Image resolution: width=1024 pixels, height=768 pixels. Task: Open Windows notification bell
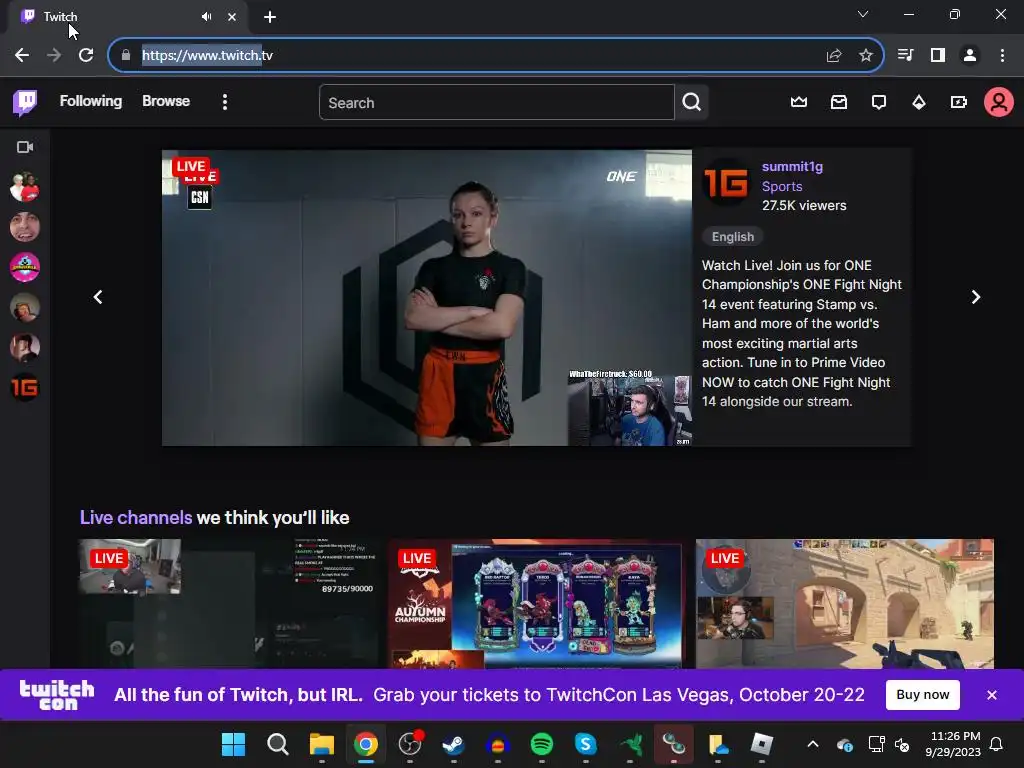point(996,744)
